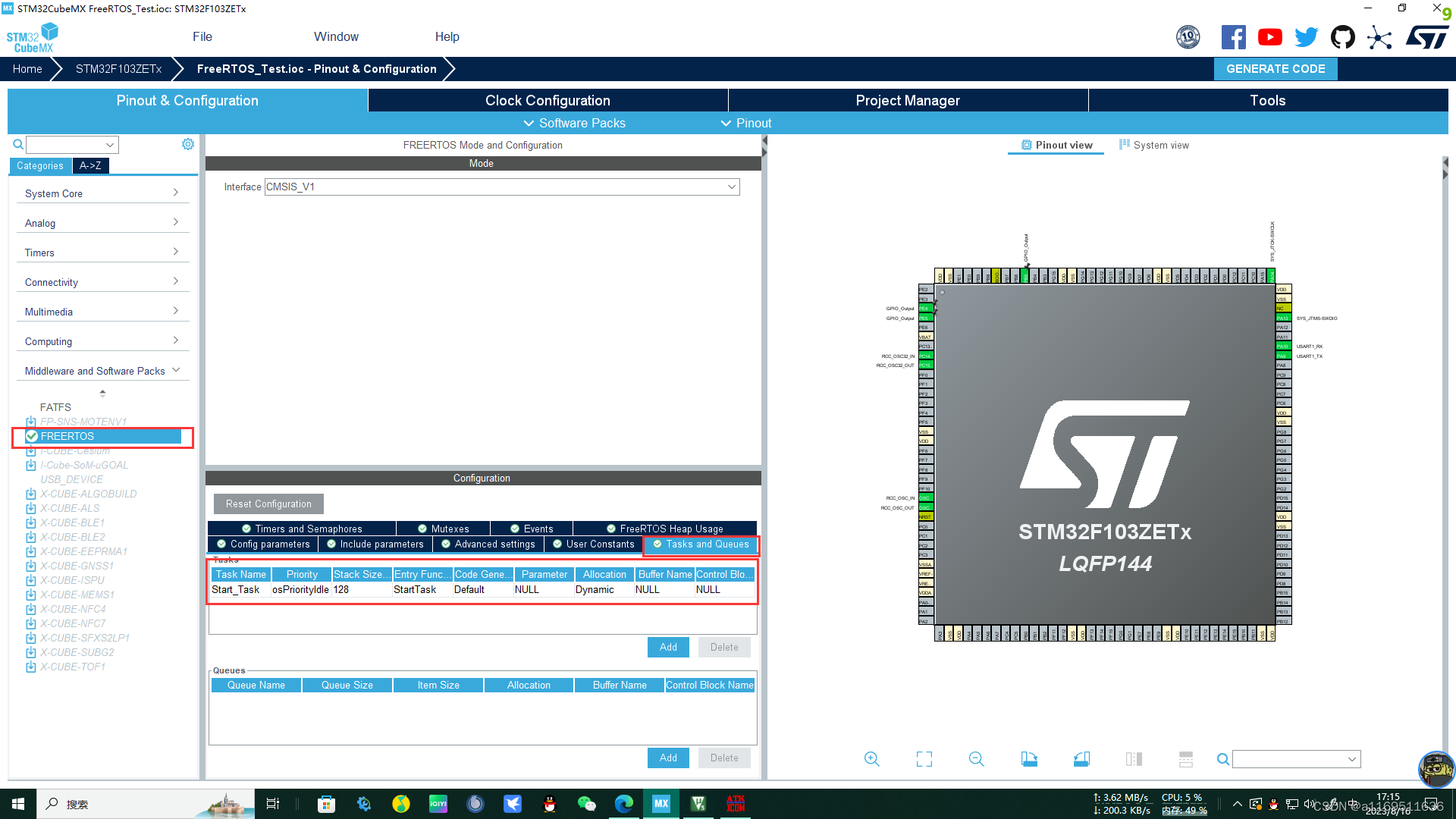Rotate chip view counter-clockwise

[x=1081, y=759]
